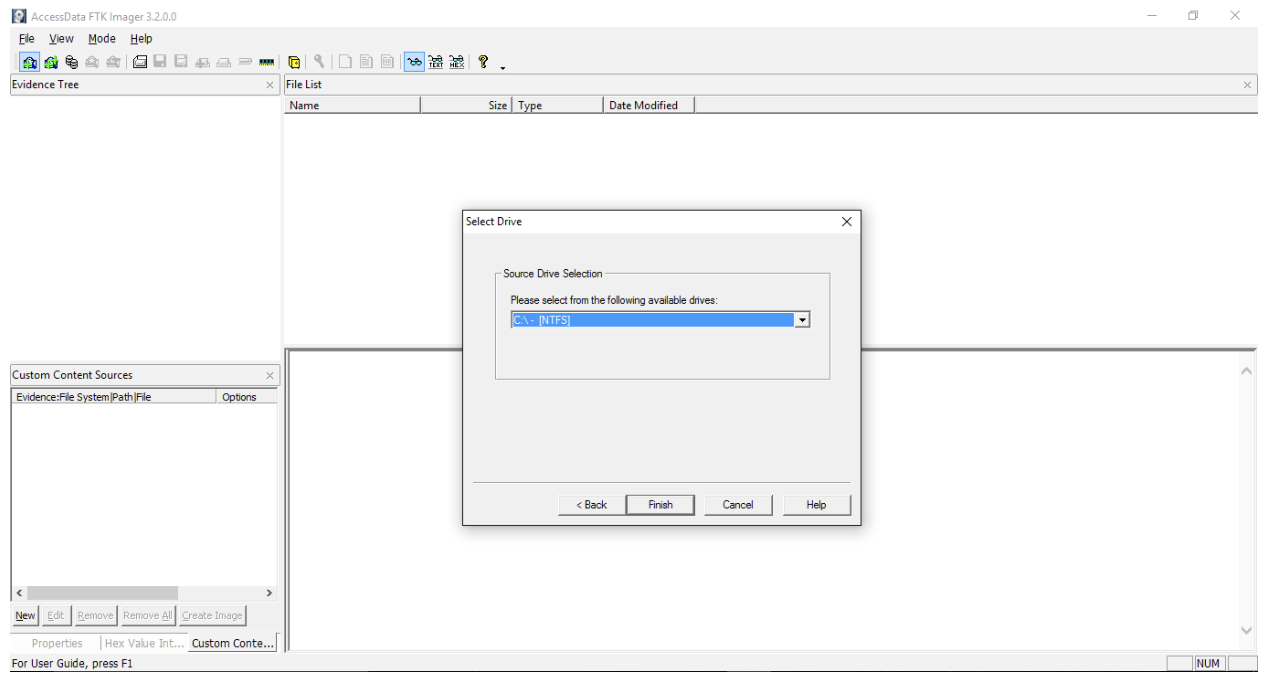
Task: Click the Create Disk Image icon
Action: 140,62
